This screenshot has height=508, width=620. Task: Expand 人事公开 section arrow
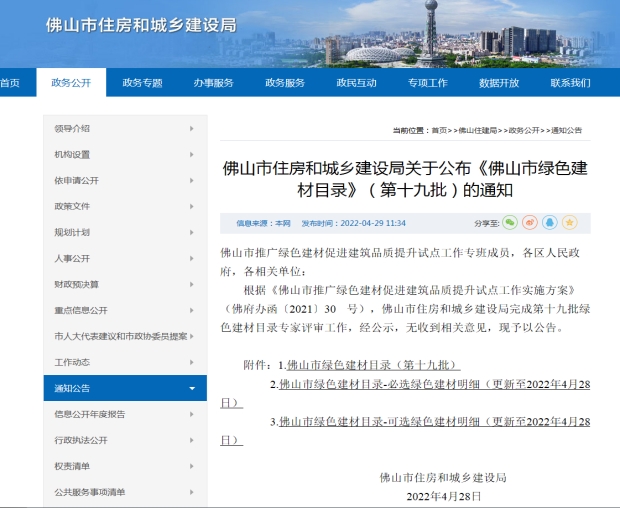click(191, 258)
